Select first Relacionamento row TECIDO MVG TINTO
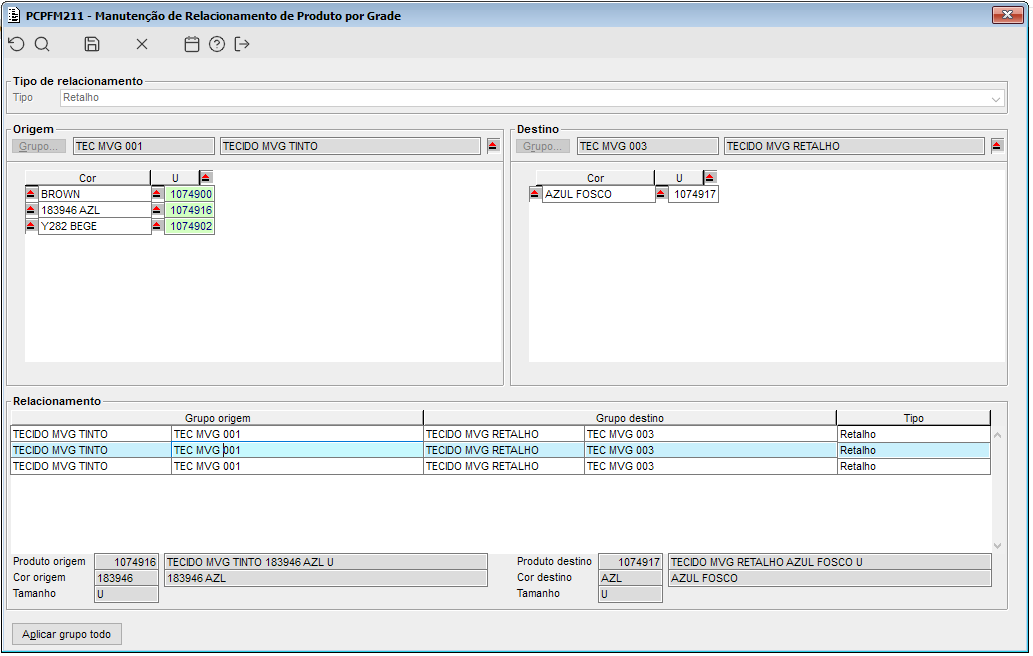1033x656 pixels. [91, 434]
